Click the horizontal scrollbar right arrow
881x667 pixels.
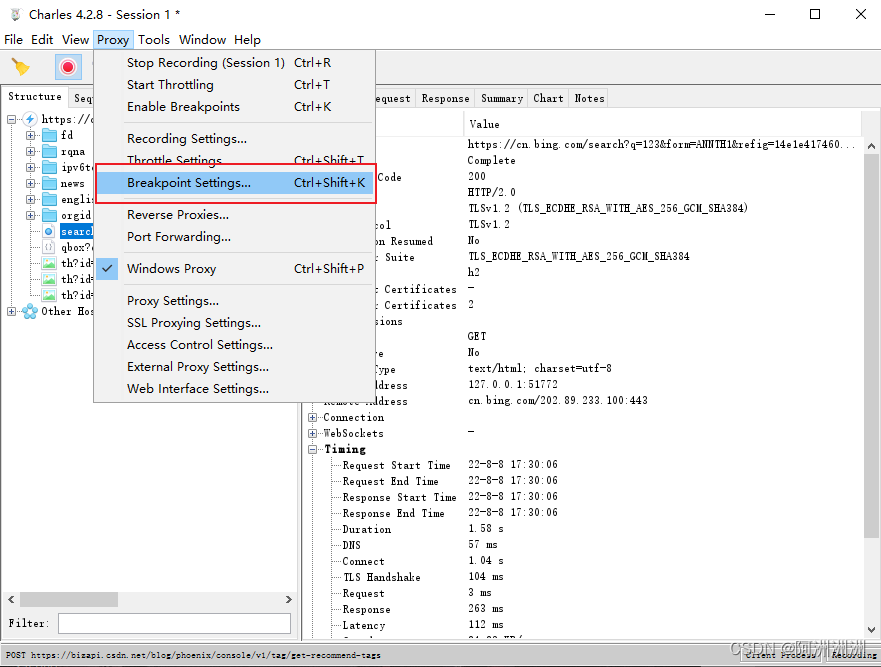click(x=289, y=600)
